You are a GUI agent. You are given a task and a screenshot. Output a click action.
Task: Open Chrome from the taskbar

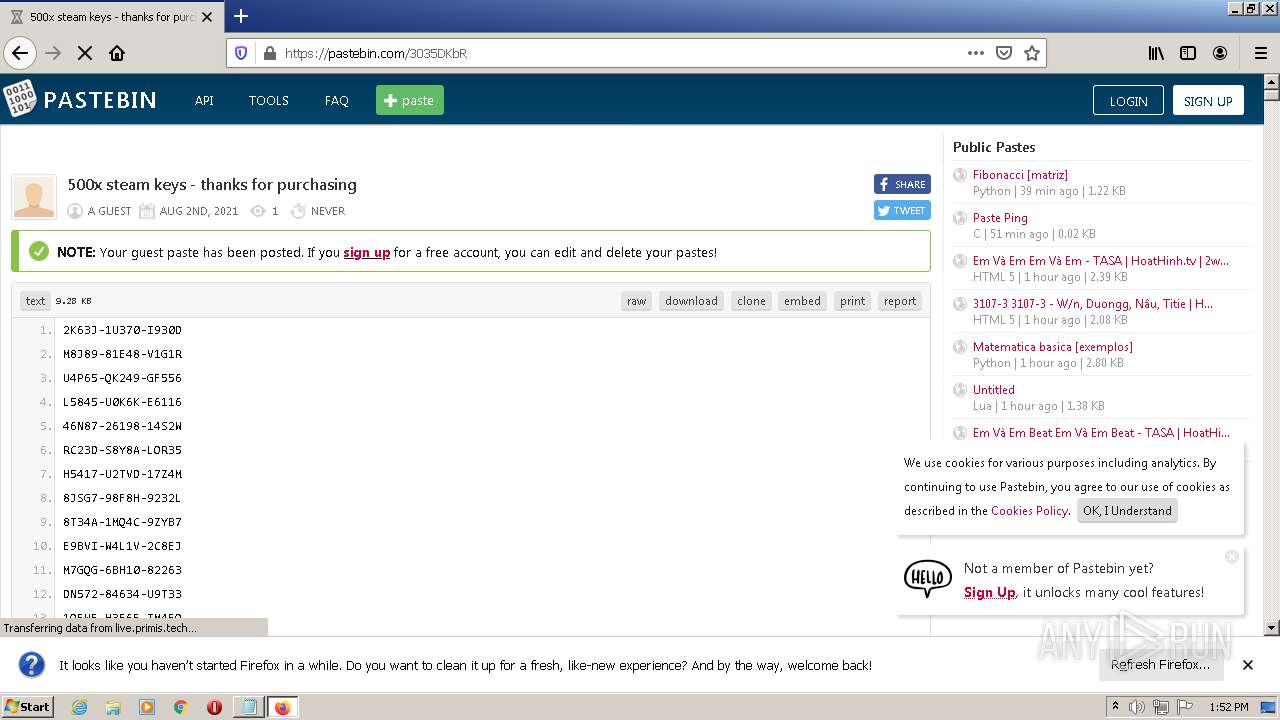pos(181,707)
